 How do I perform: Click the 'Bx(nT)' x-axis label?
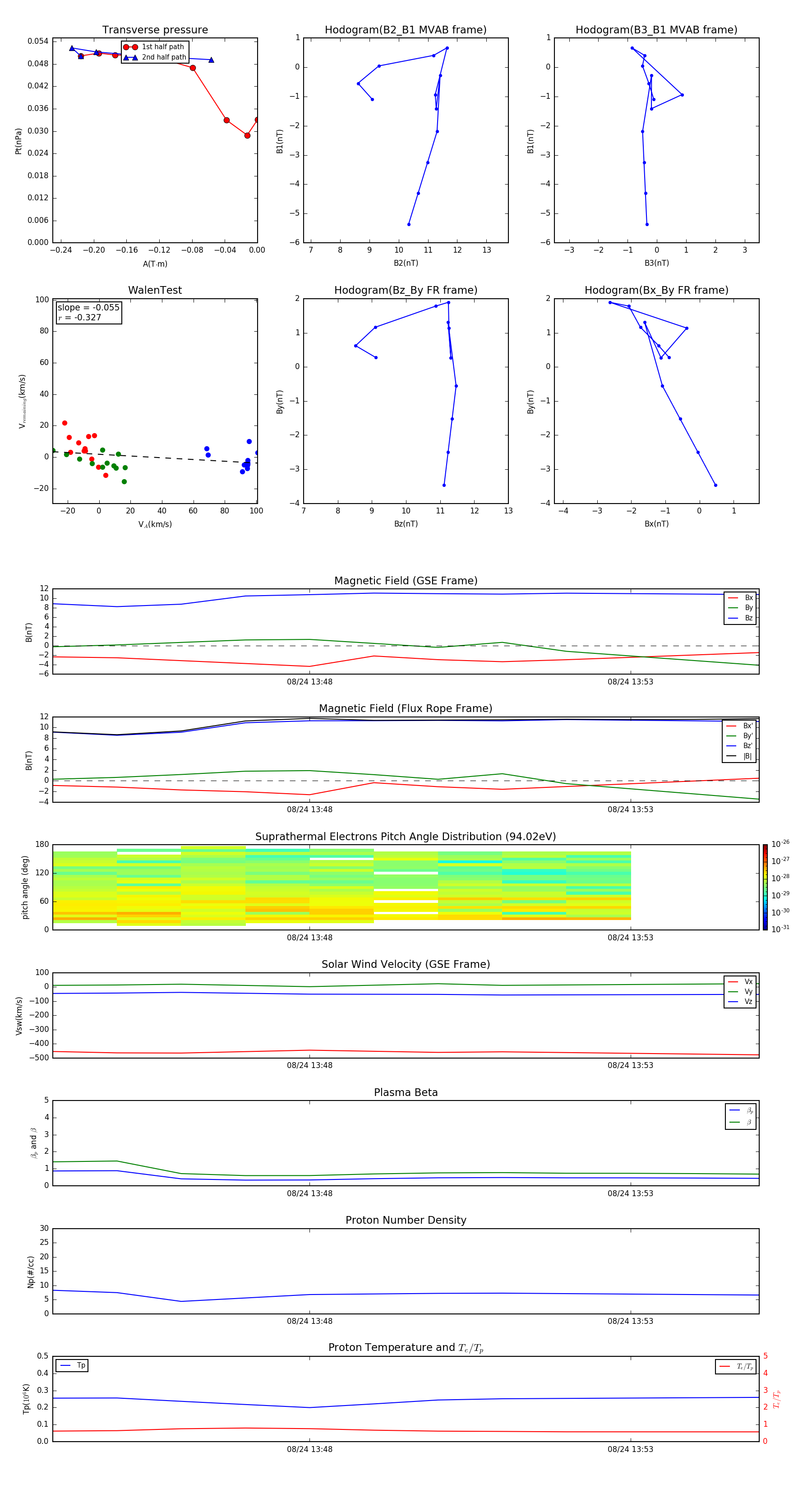click(x=656, y=524)
